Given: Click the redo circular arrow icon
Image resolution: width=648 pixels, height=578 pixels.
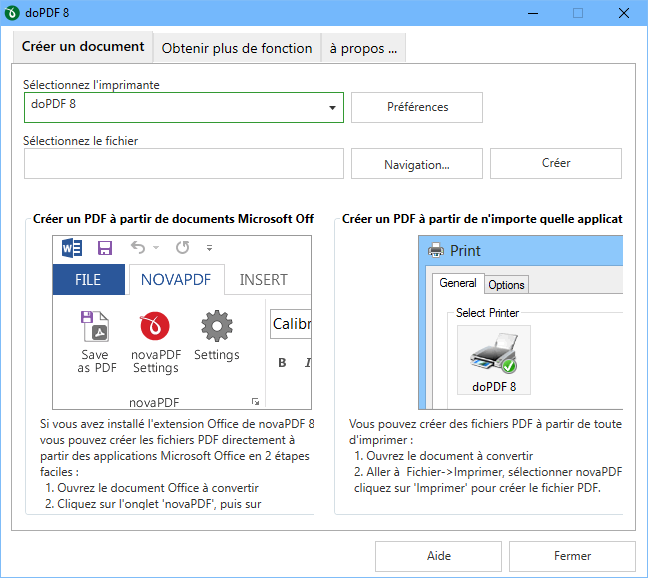Looking at the screenshot, I should (182, 247).
